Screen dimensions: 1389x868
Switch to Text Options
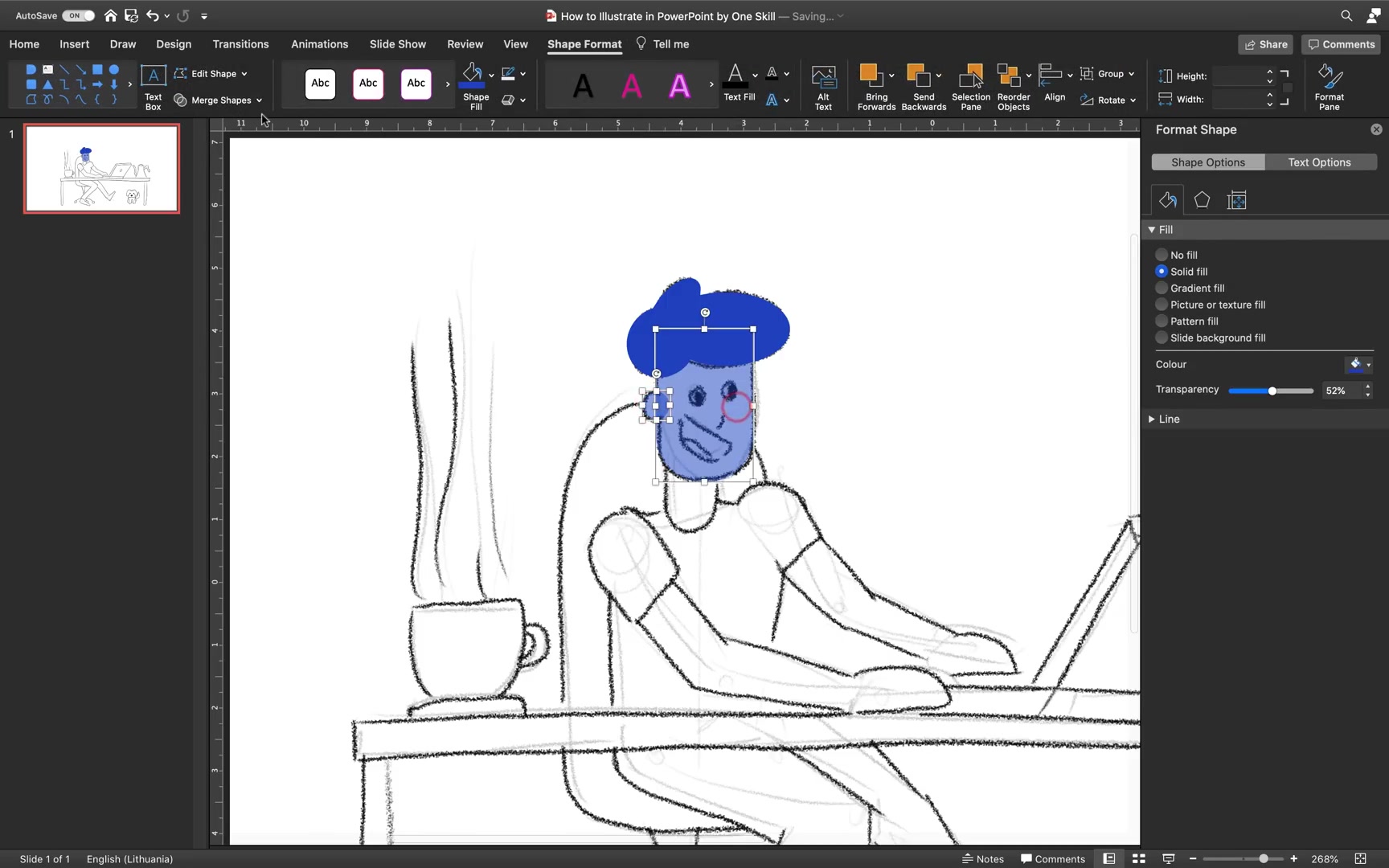click(x=1319, y=162)
